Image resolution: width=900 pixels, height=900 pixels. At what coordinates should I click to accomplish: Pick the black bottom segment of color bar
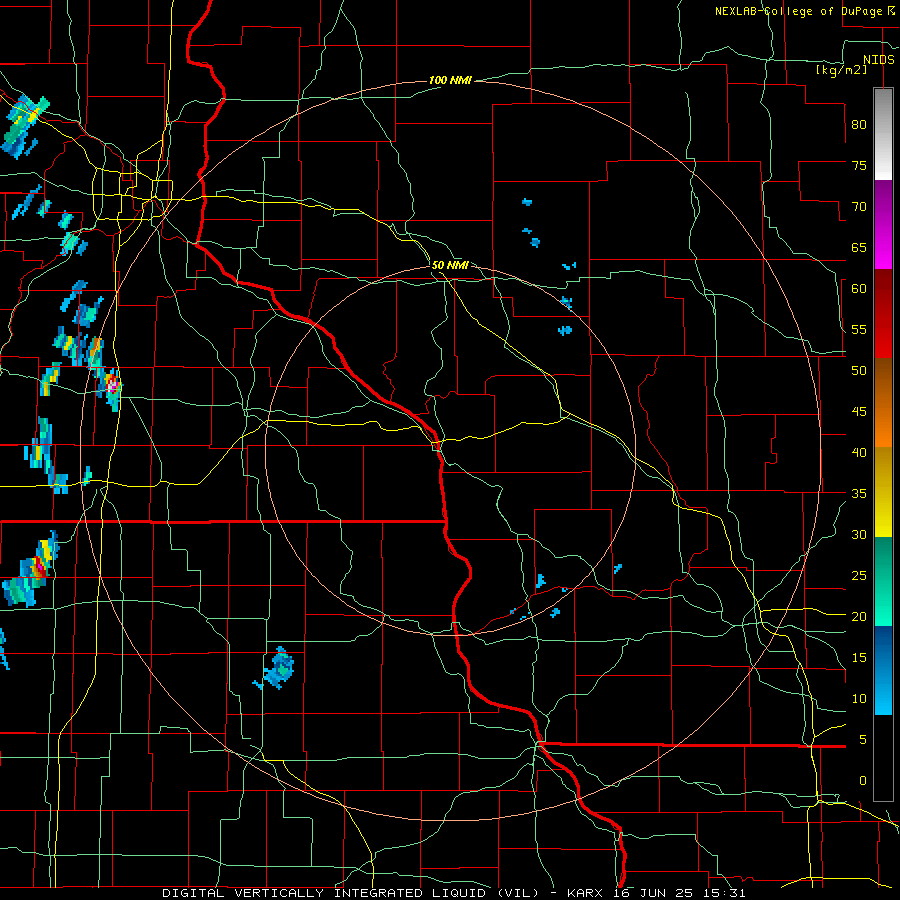(x=883, y=758)
